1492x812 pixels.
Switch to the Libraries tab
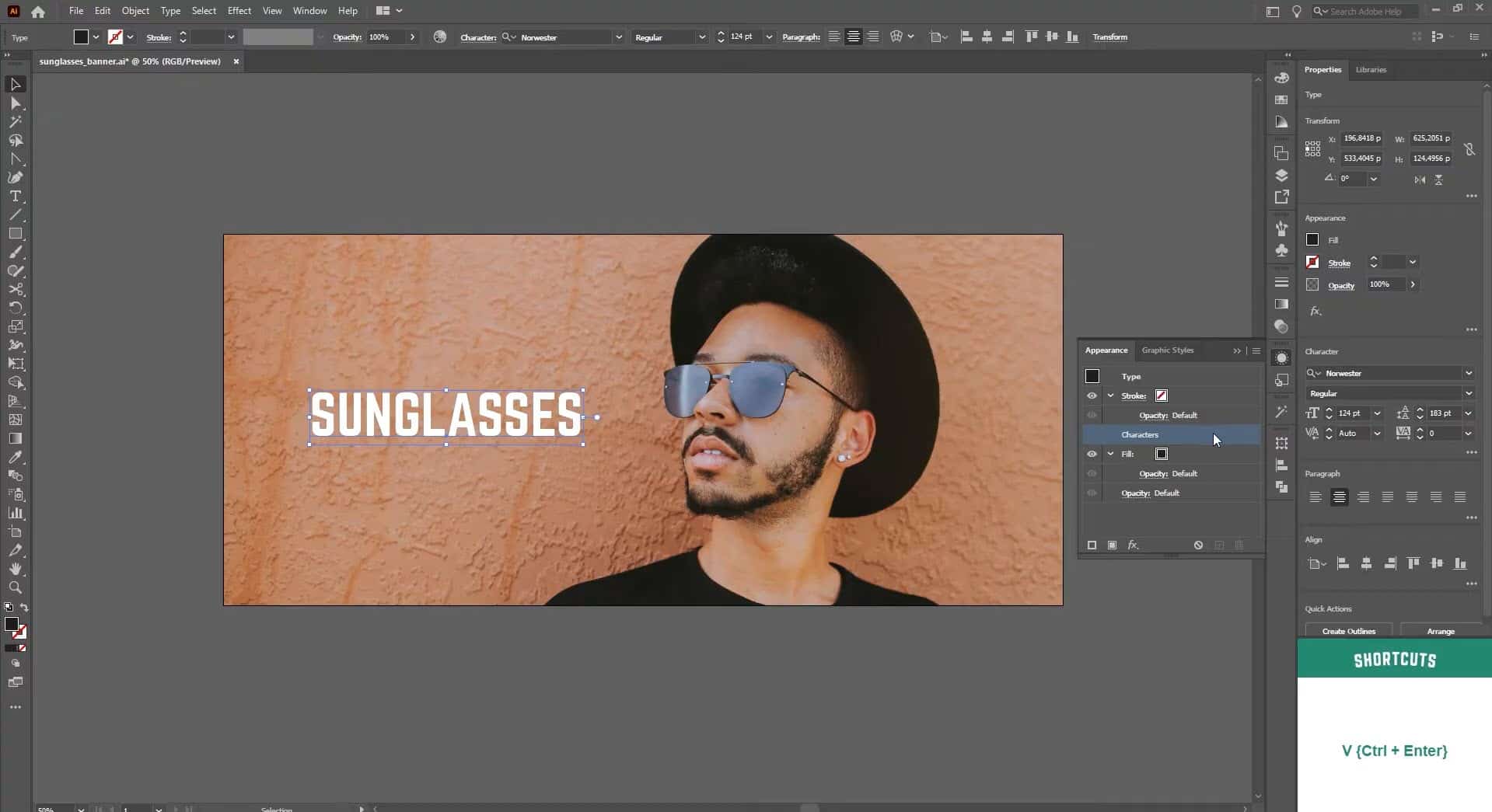point(1371,69)
